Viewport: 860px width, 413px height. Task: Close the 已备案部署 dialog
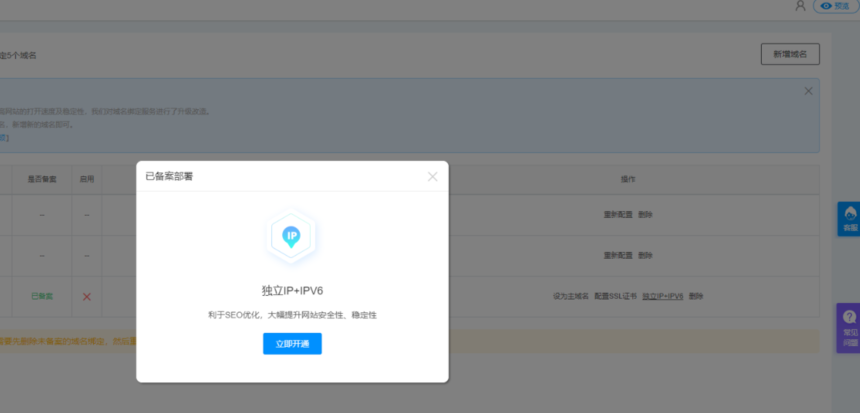coord(433,177)
